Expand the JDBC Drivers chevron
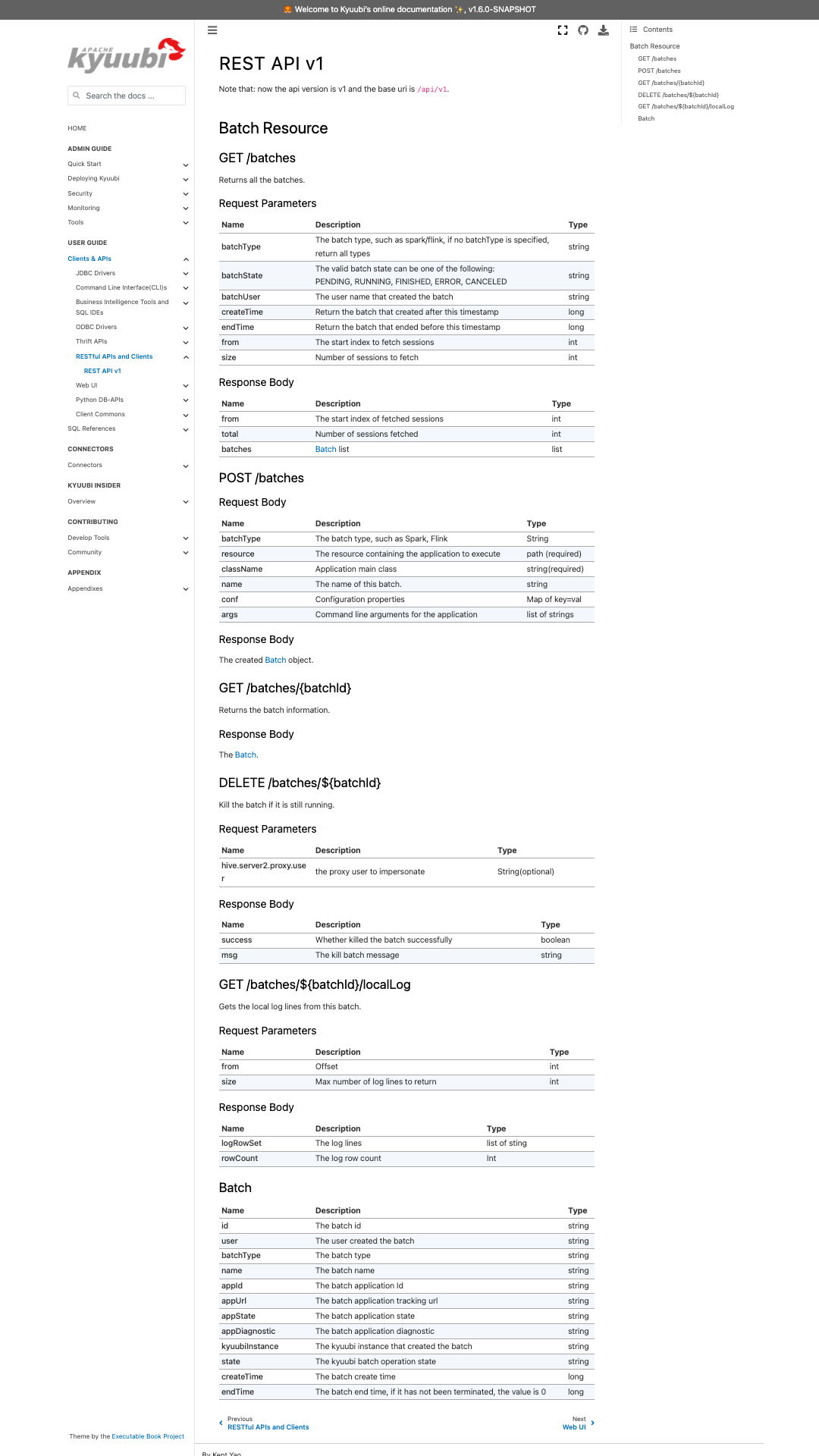The height and width of the screenshot is (1456, 819). [x=186, y=273]
